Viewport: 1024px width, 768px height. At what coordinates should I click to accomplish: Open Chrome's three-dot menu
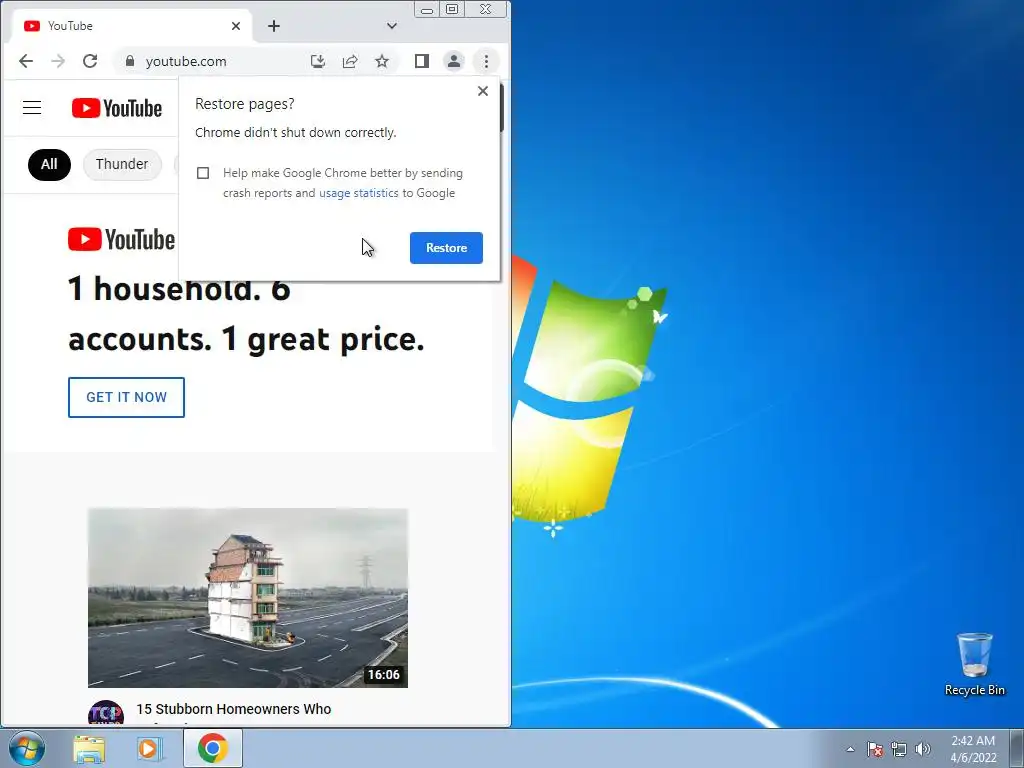click(x=486, y=61)
